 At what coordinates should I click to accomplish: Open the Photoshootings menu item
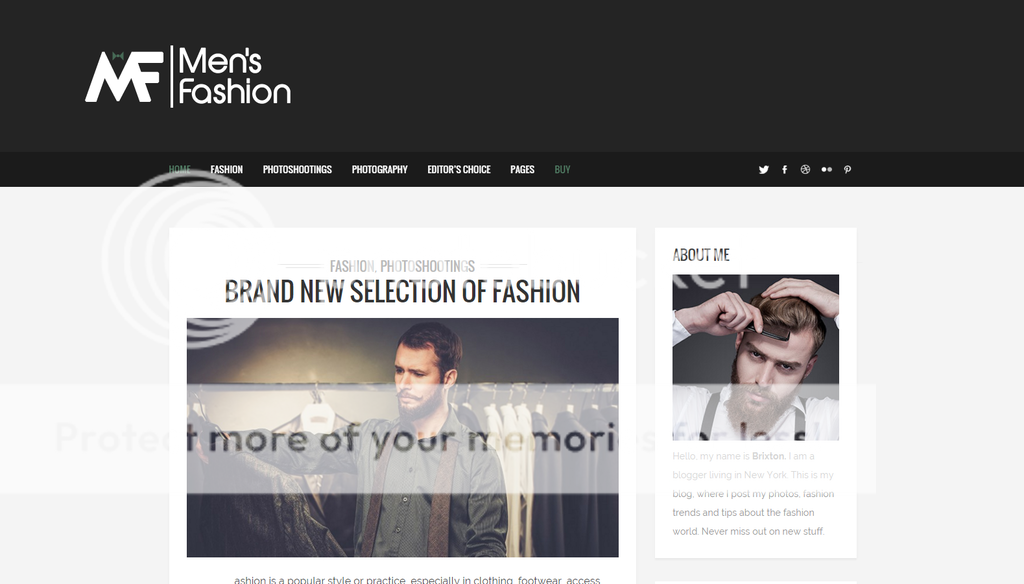pyautogui.click(x=297, y=170)
